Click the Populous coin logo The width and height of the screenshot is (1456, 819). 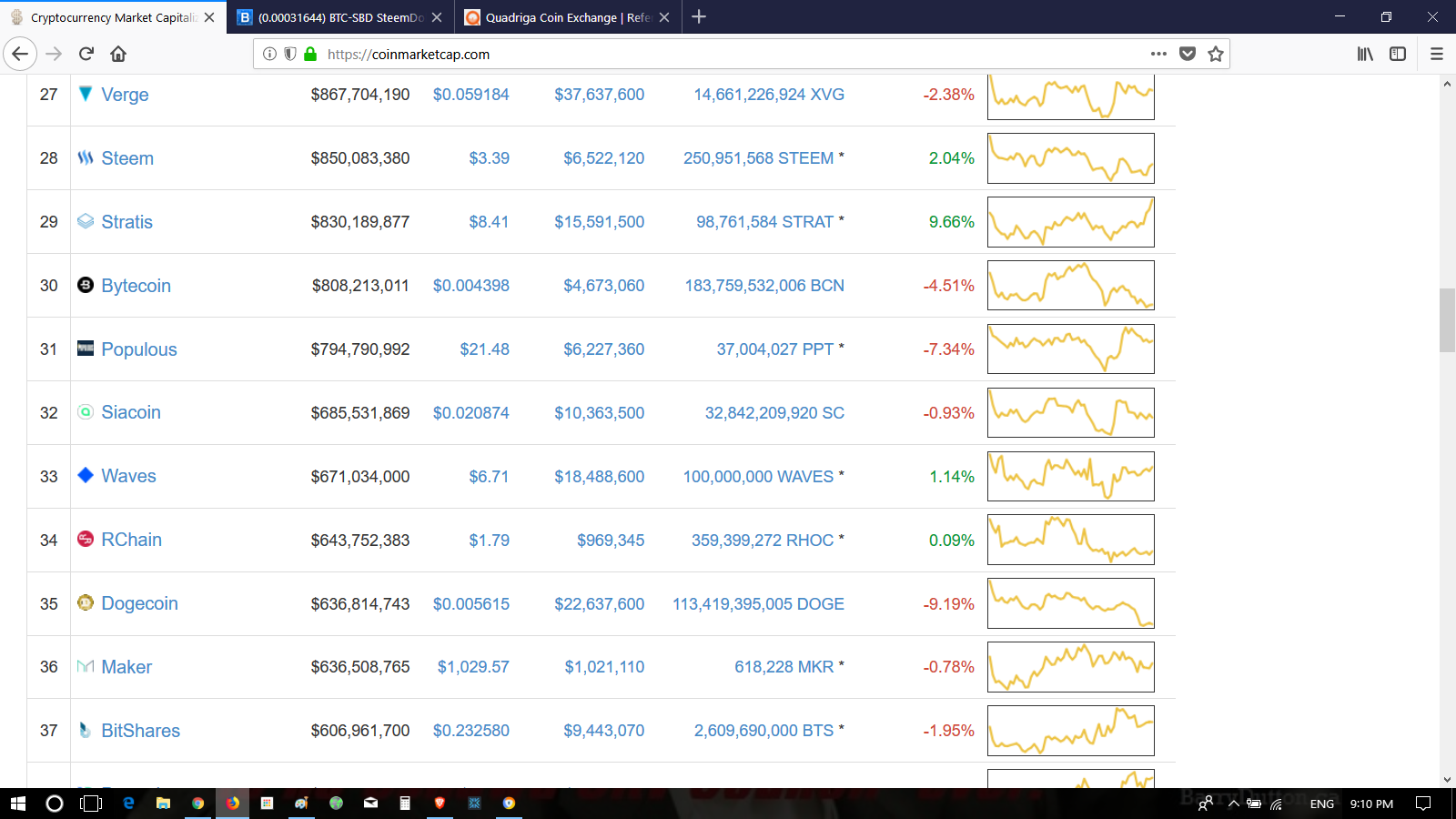click(x=86, y=349)
